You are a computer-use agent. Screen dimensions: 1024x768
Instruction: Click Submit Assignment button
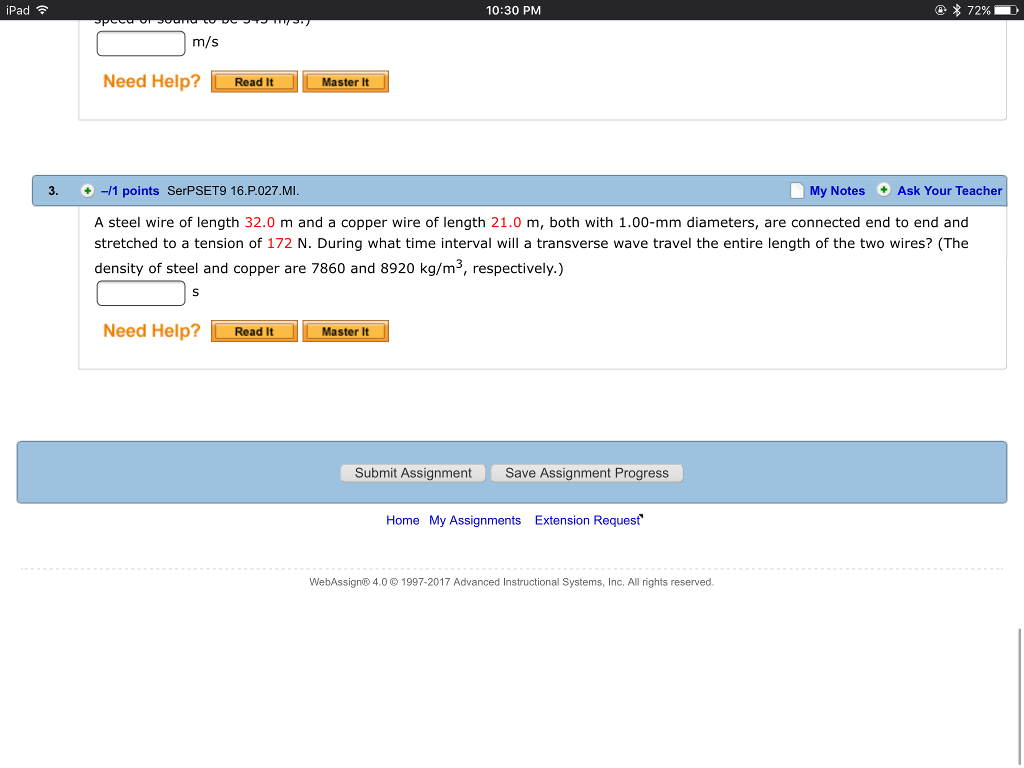[413, 473]
